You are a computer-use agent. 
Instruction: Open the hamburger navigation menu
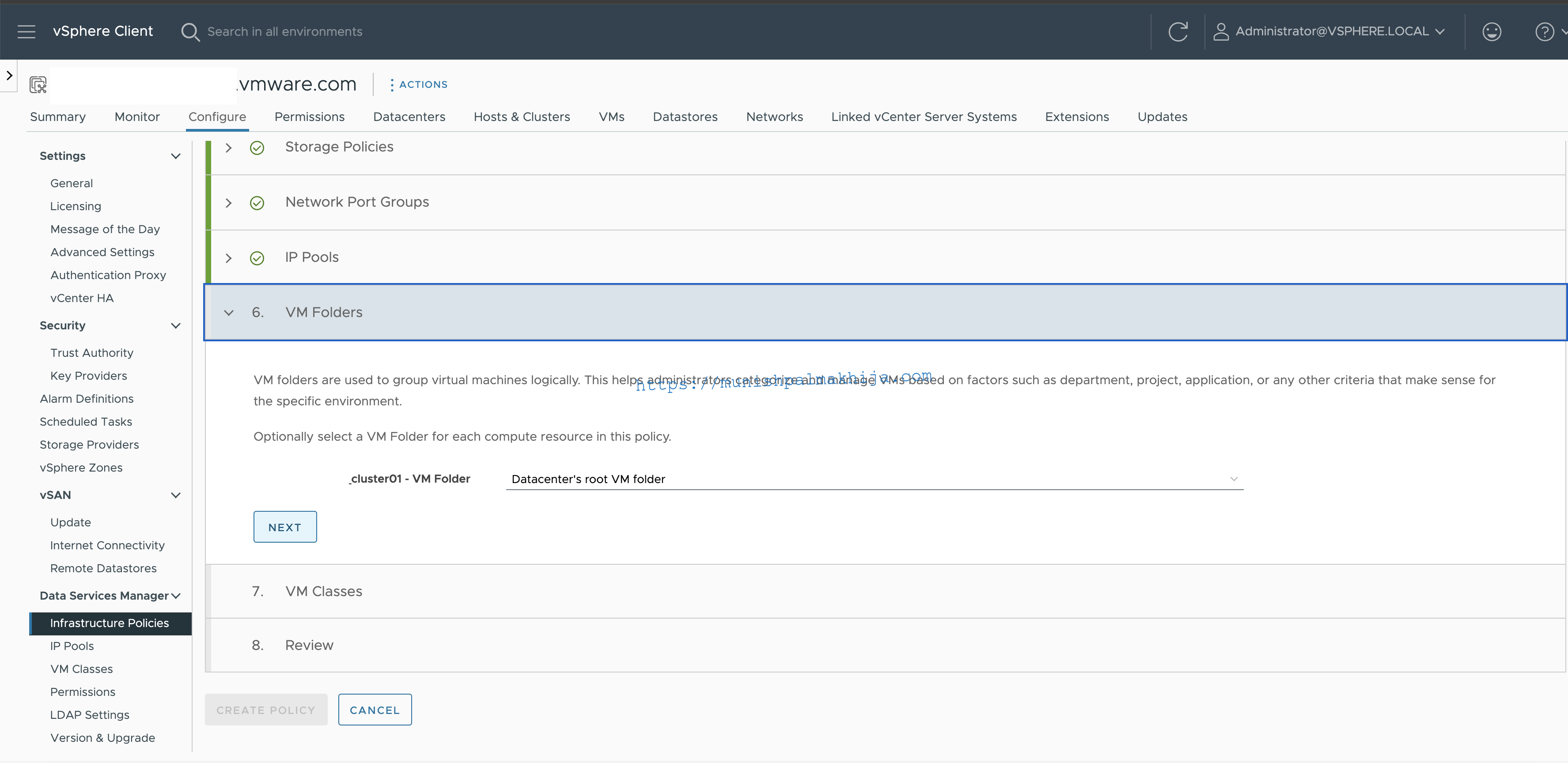point(26,32)
